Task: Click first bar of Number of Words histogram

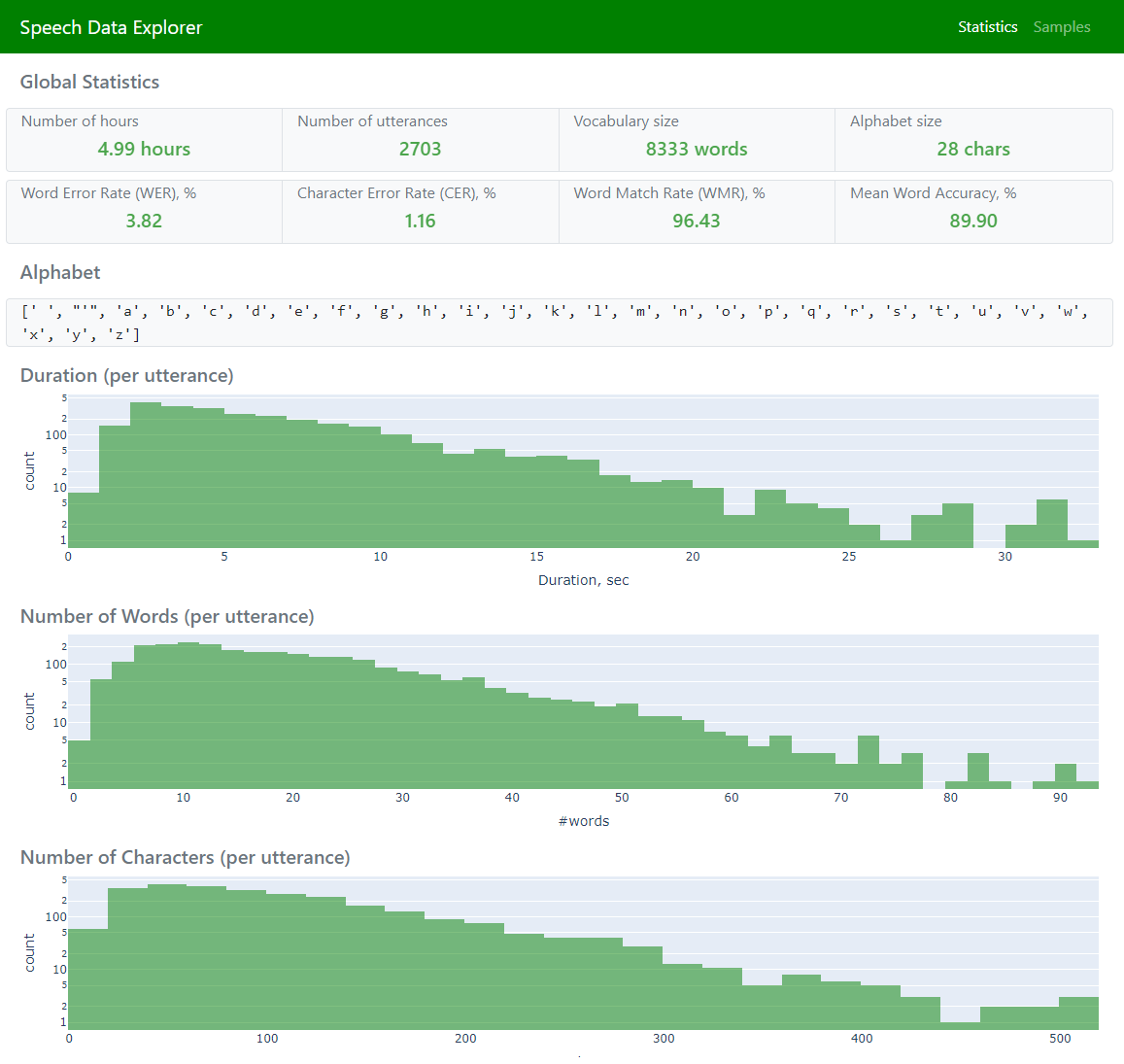Action: point(79,765)
